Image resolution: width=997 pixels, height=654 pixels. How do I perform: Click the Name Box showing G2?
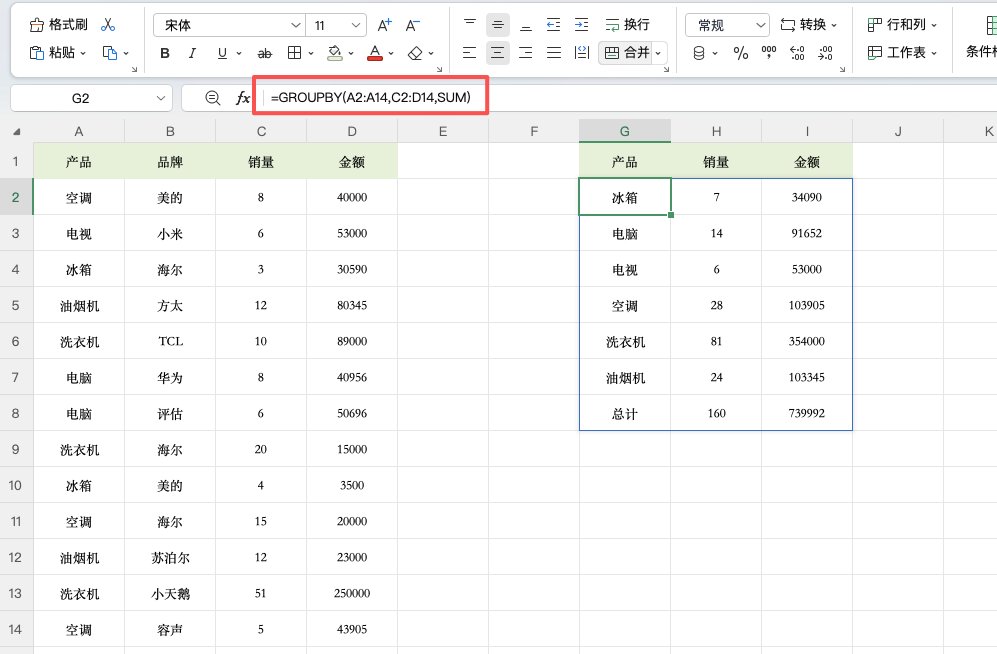tap(92, 99)
